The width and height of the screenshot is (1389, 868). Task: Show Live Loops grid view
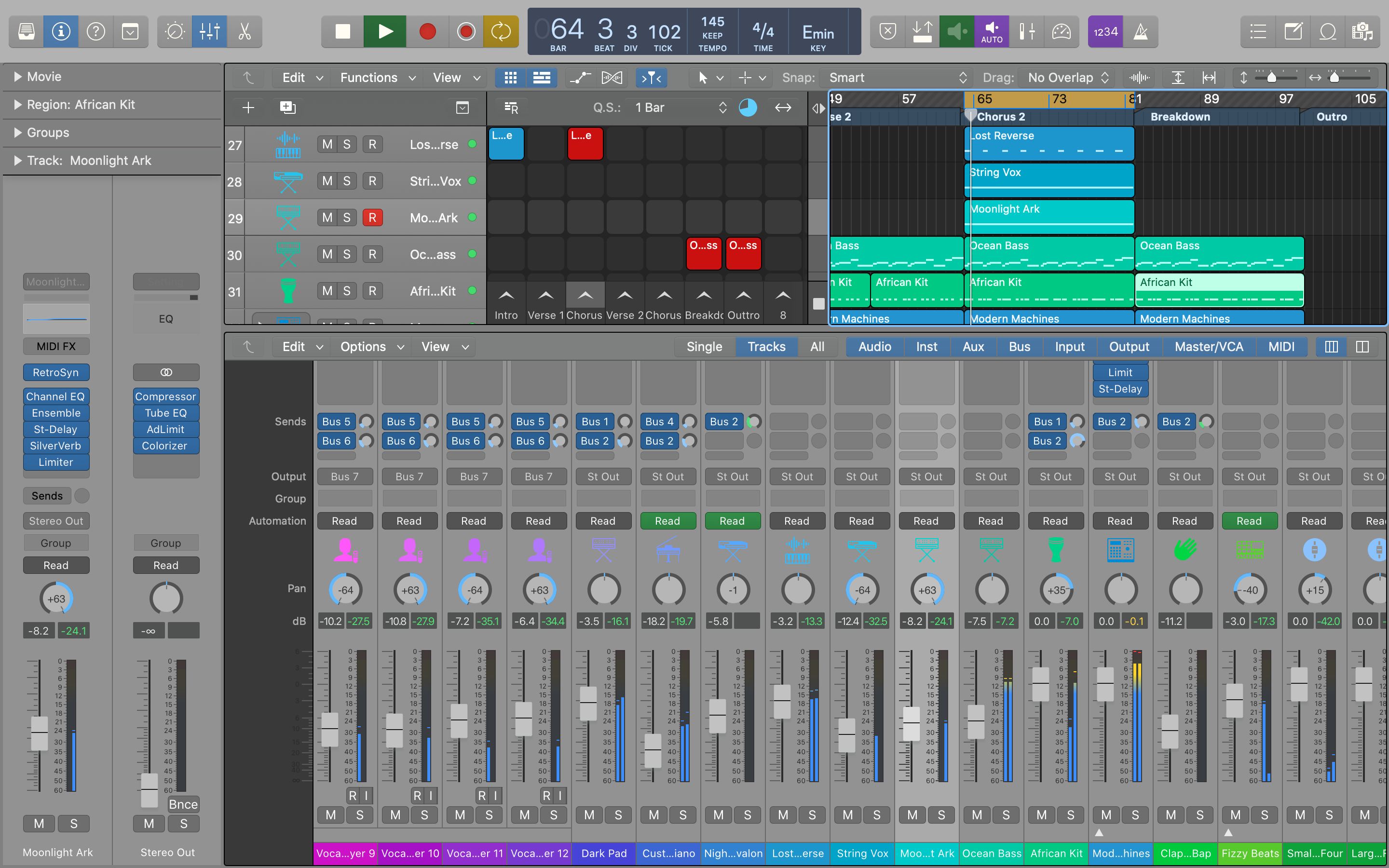coord(510,78)
